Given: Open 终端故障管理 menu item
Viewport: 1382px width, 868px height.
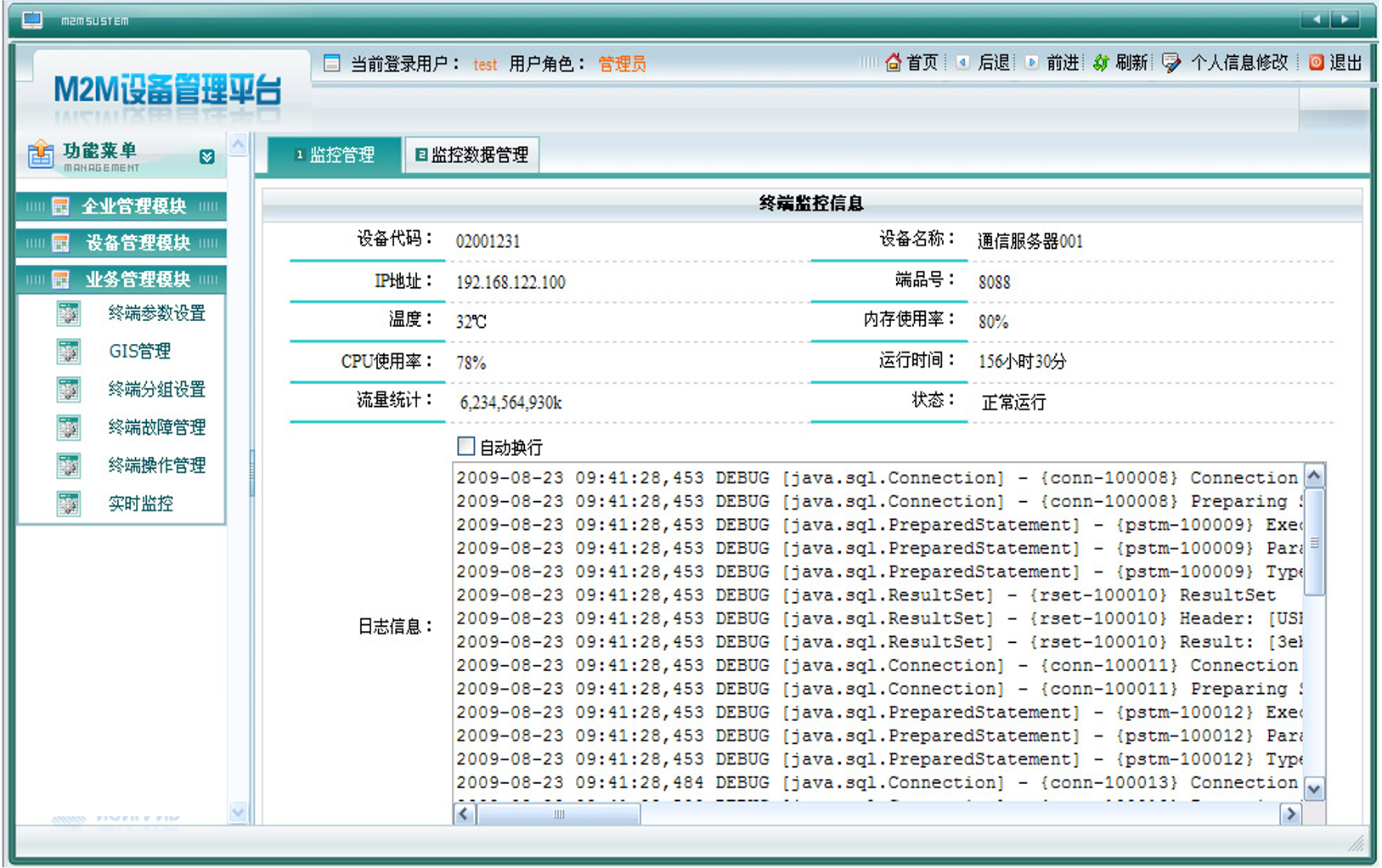Looking at the screenshot, I should (157, 427).
